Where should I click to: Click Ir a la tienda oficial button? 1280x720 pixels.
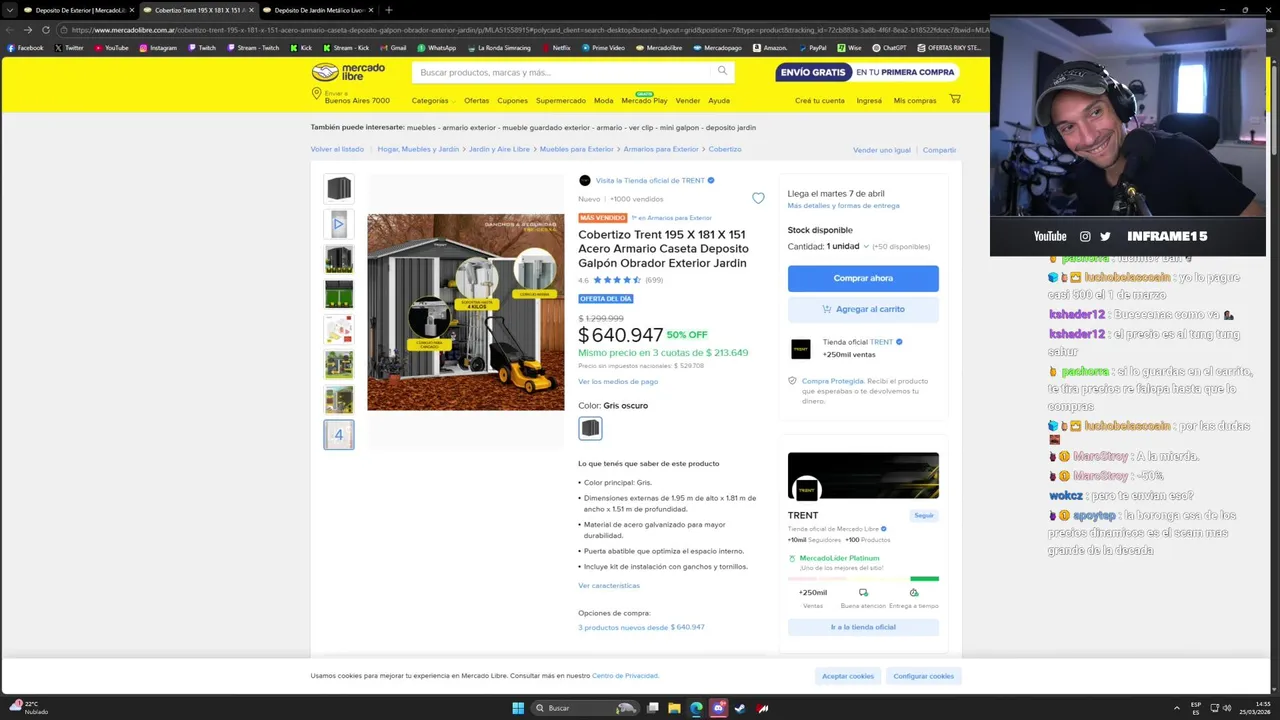click(x=863, y=627)
